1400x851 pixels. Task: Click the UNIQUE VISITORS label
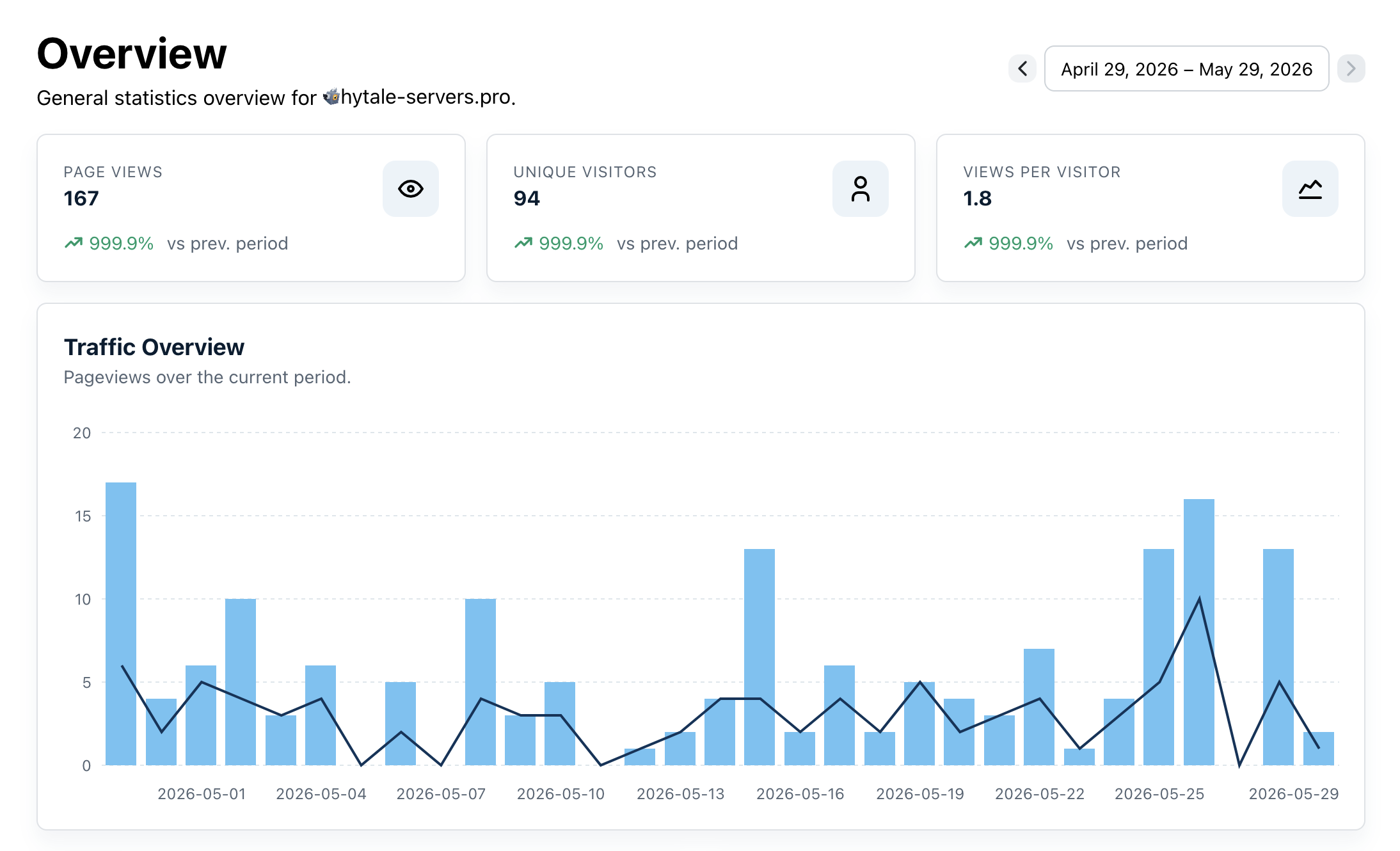coord(585,172)
